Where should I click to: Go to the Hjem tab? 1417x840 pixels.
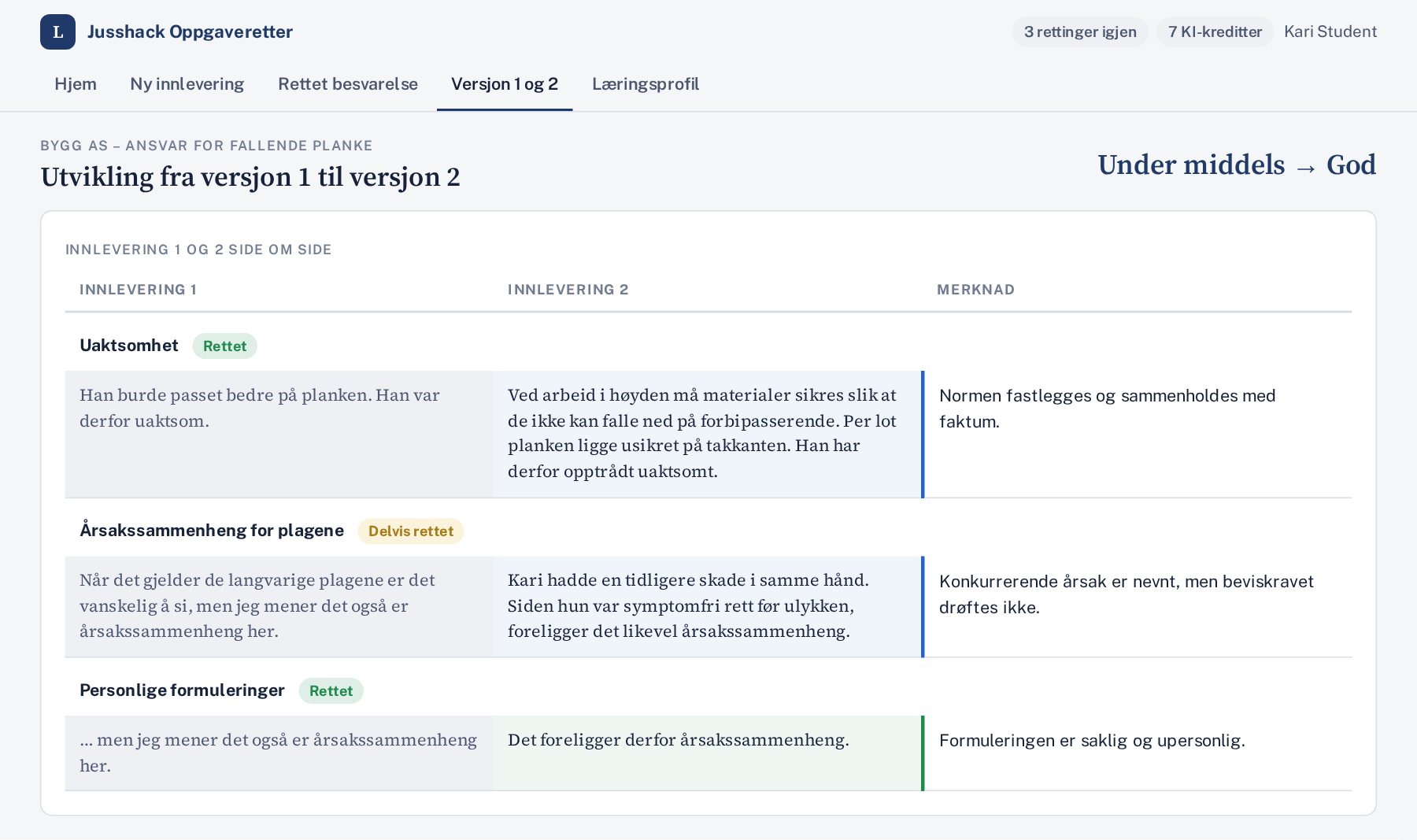pos(76,84)
